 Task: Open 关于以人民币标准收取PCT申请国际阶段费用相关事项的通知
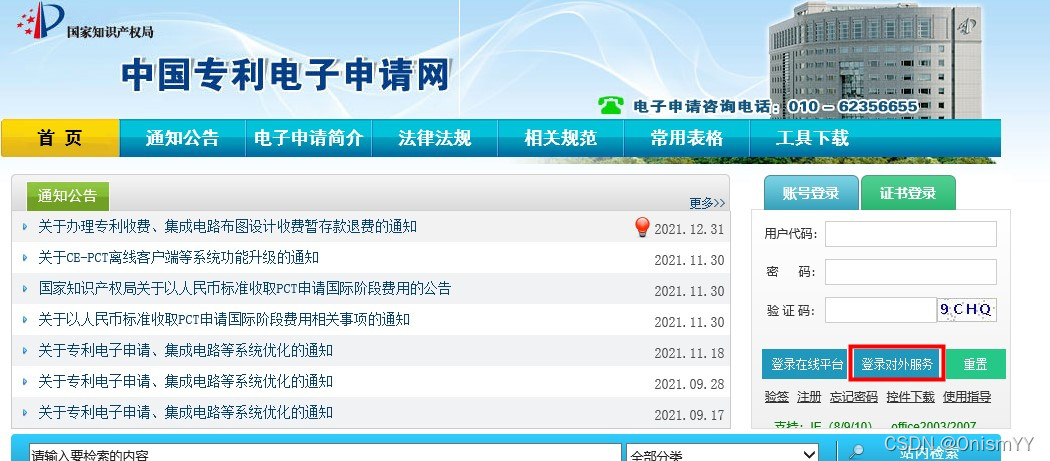tap(224, 320)
